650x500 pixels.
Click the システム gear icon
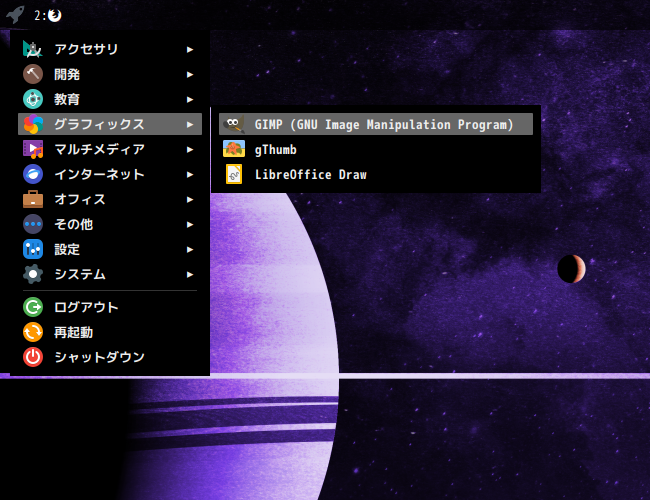click(33, 274)
